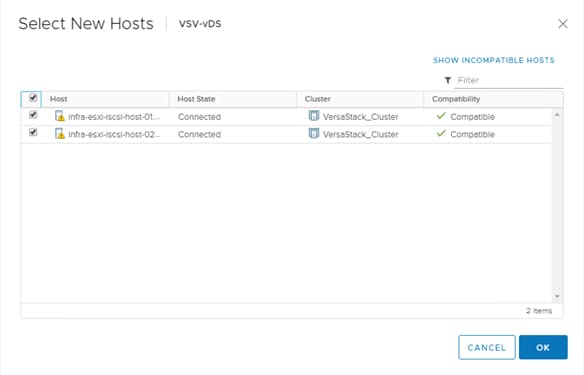This screenshot has height=375, width=584.
Task: Uncheck the infra-esxi-iscsi-host-01 checkbox
Action: click(33, 115)
